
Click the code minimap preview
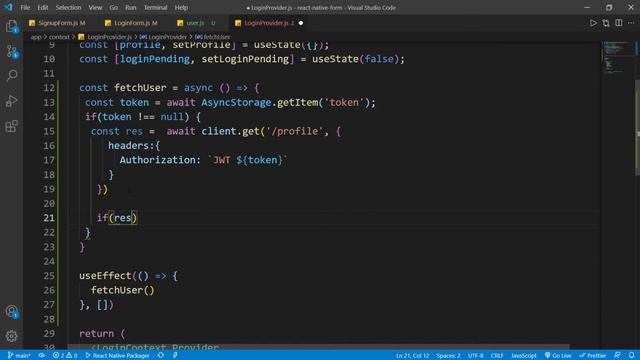(x=618, y=57)
